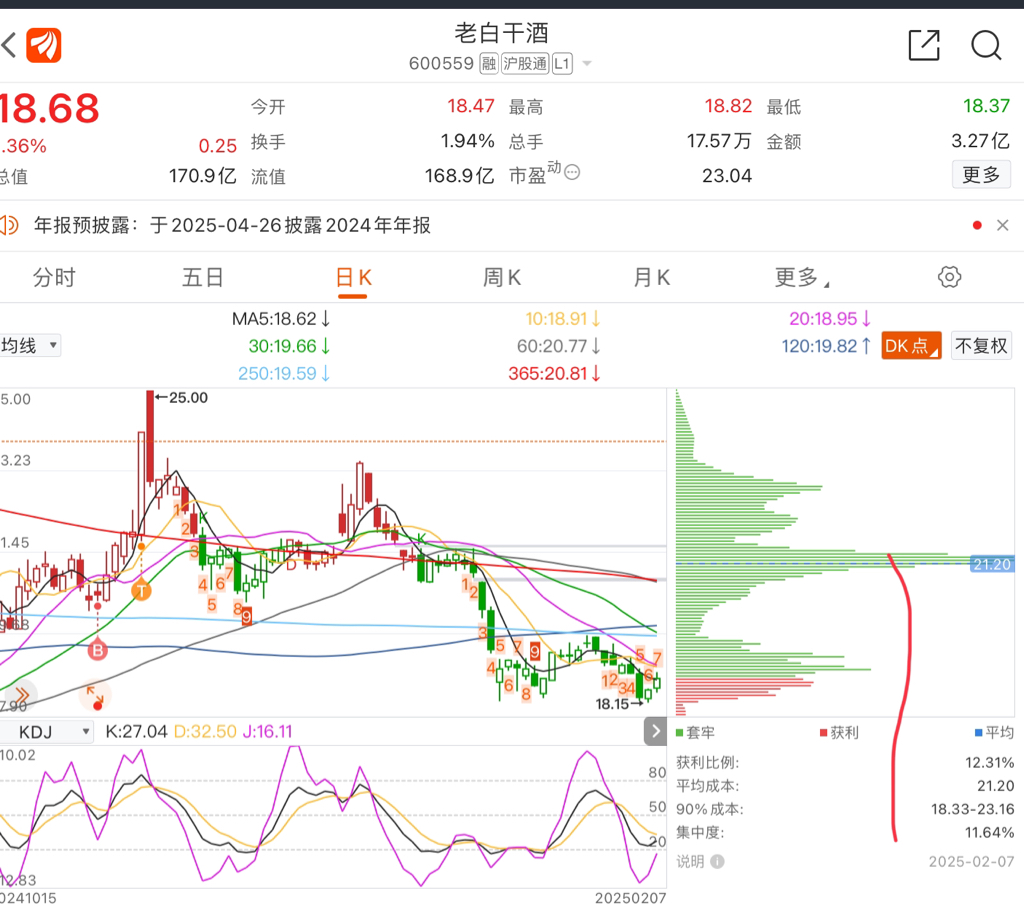Tap the 10:18.91 moving average
Viewport: 1024px width, 907px height.
[x=562, y=319]
